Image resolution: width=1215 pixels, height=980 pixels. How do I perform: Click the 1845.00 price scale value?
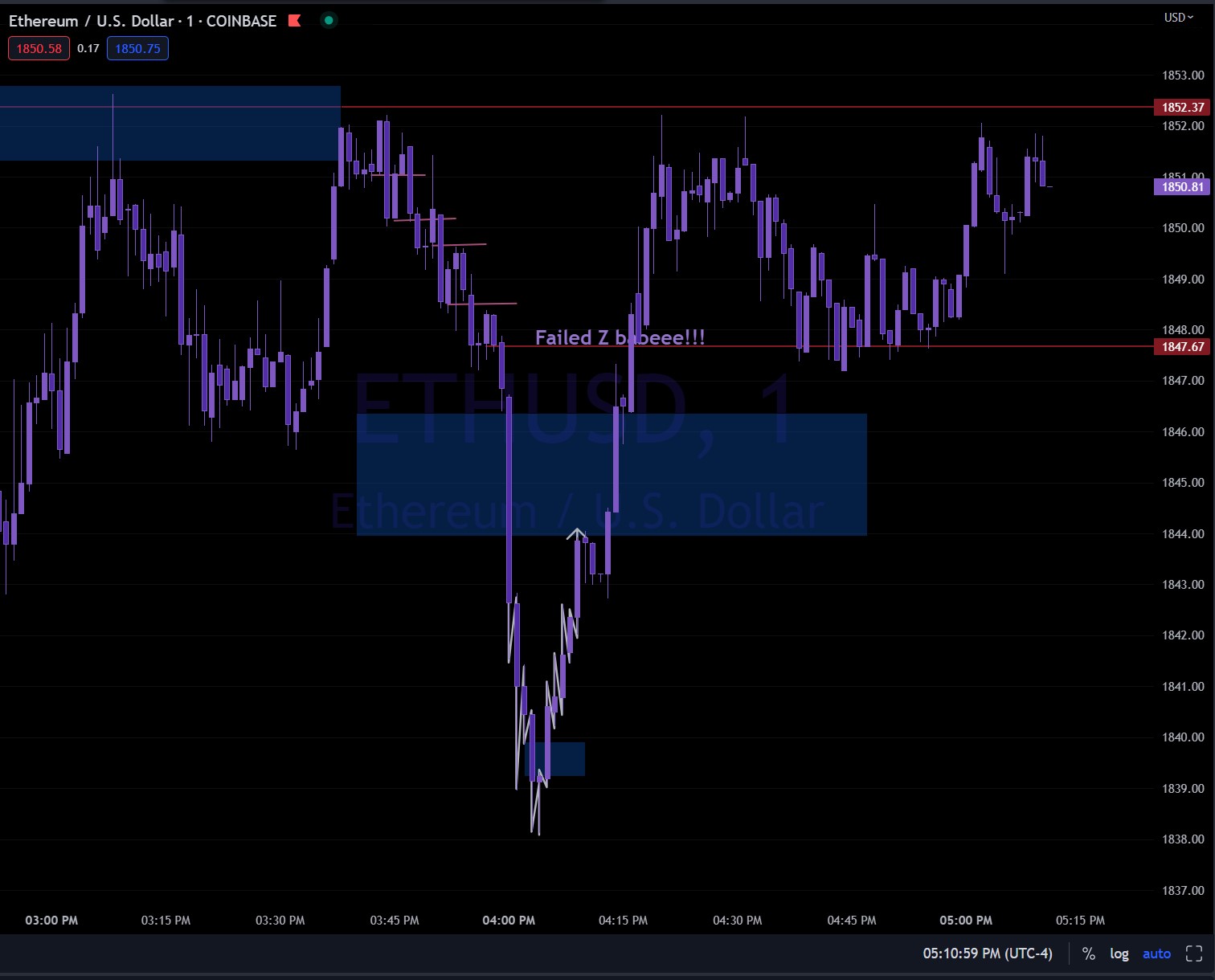coord(1183,483)
